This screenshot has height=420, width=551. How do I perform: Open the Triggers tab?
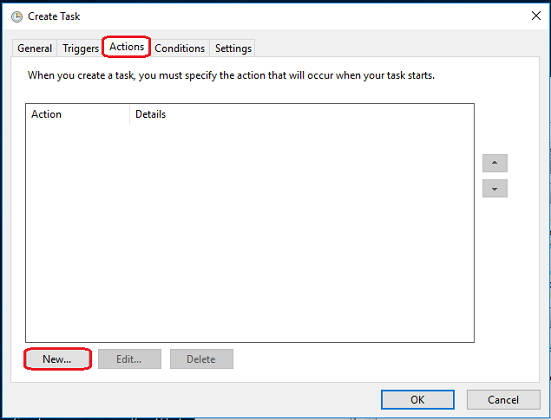pyautogui.click(x=80, y=48)
